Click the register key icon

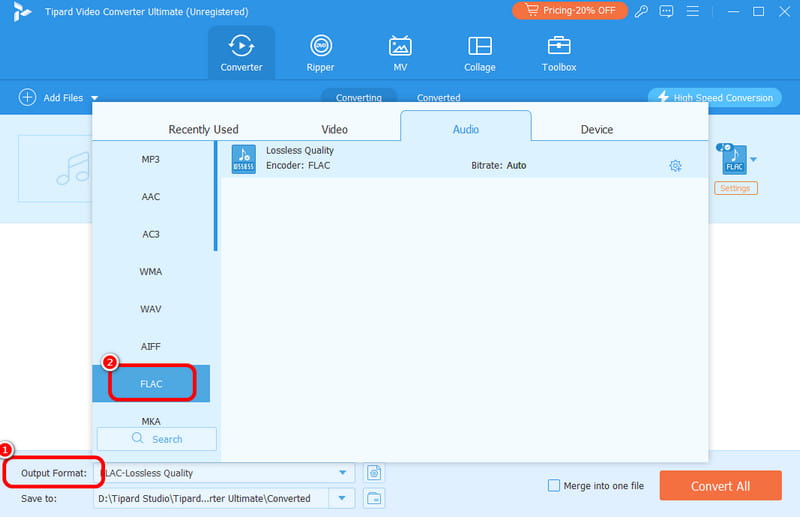641,11
